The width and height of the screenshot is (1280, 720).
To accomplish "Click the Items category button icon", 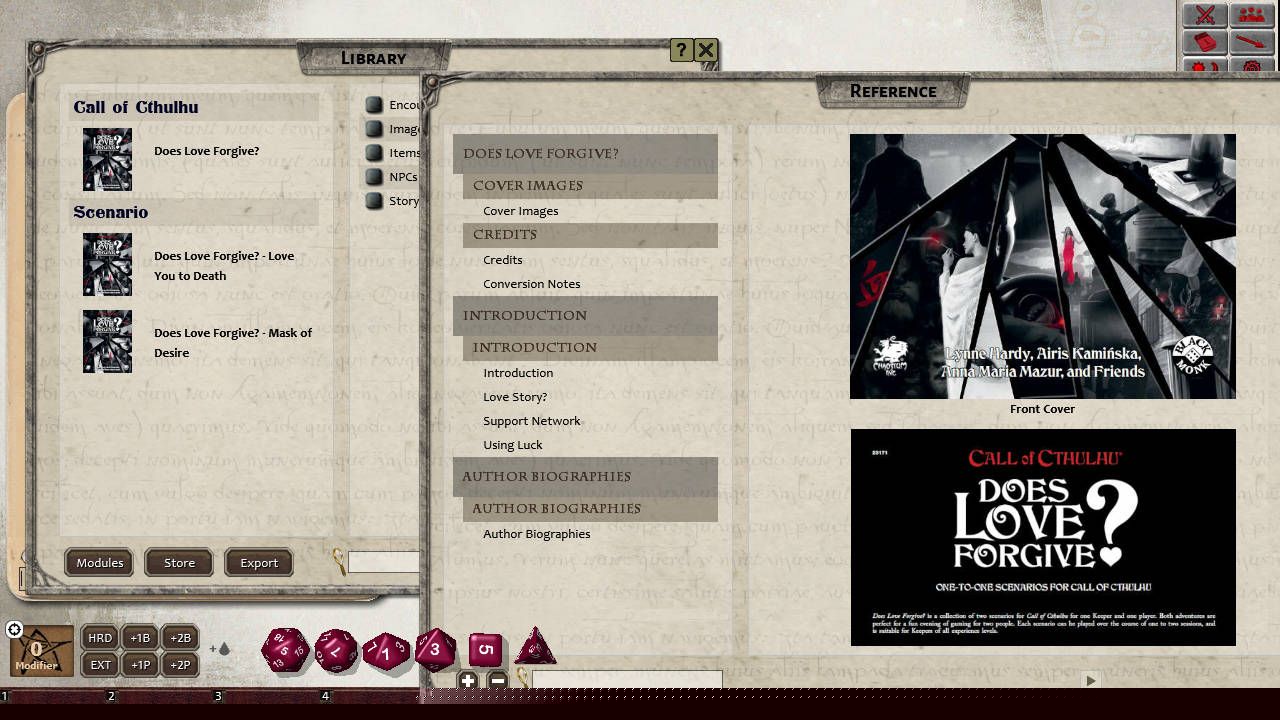I will click(374, 153).
